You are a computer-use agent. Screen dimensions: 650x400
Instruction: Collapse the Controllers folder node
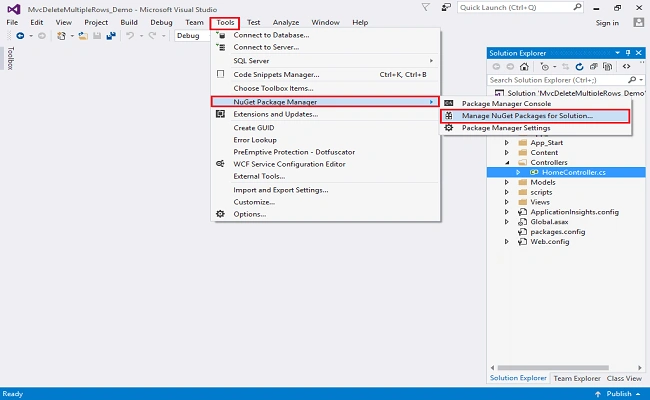coord(507,162)
